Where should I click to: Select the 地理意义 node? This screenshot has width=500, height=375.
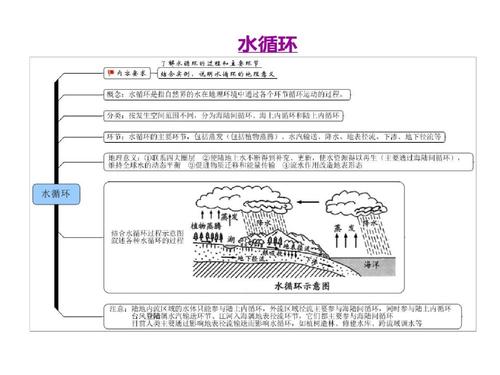pyautogui.click(x=288, y=162)
